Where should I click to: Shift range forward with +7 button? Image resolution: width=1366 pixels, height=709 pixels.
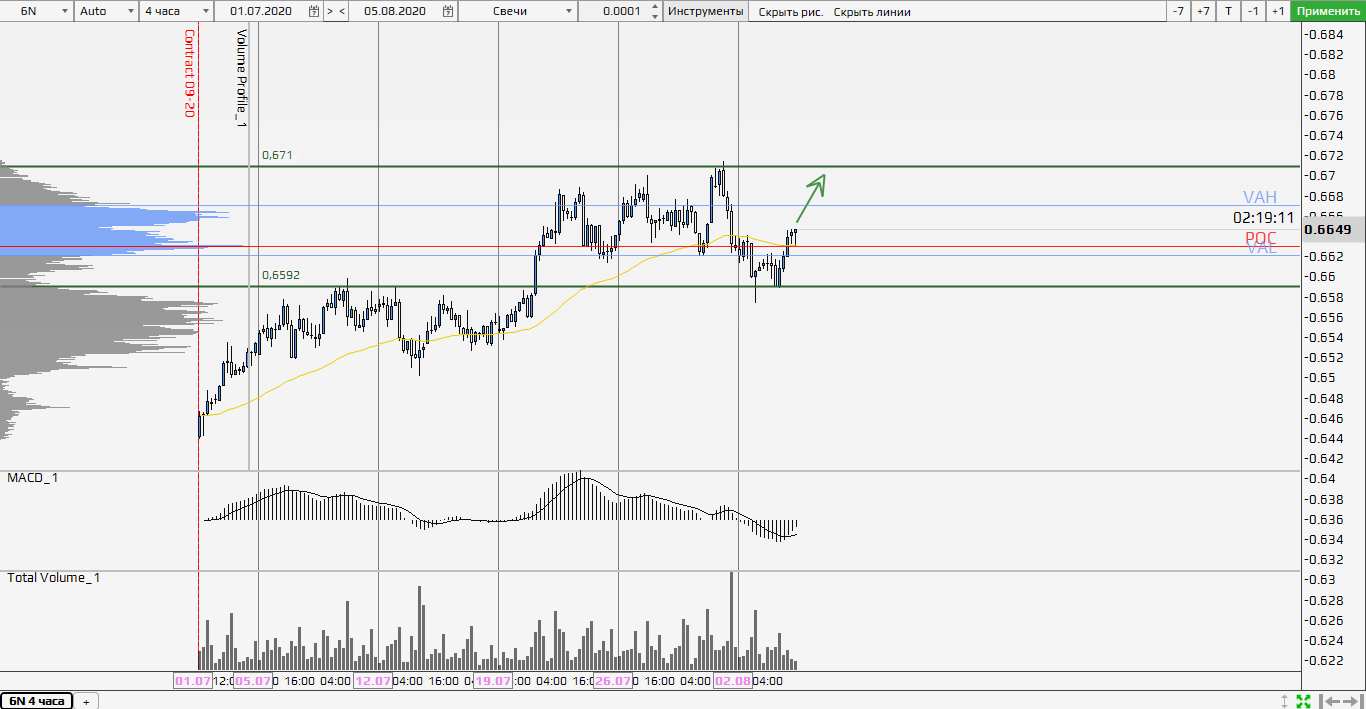coord(1203,11)
